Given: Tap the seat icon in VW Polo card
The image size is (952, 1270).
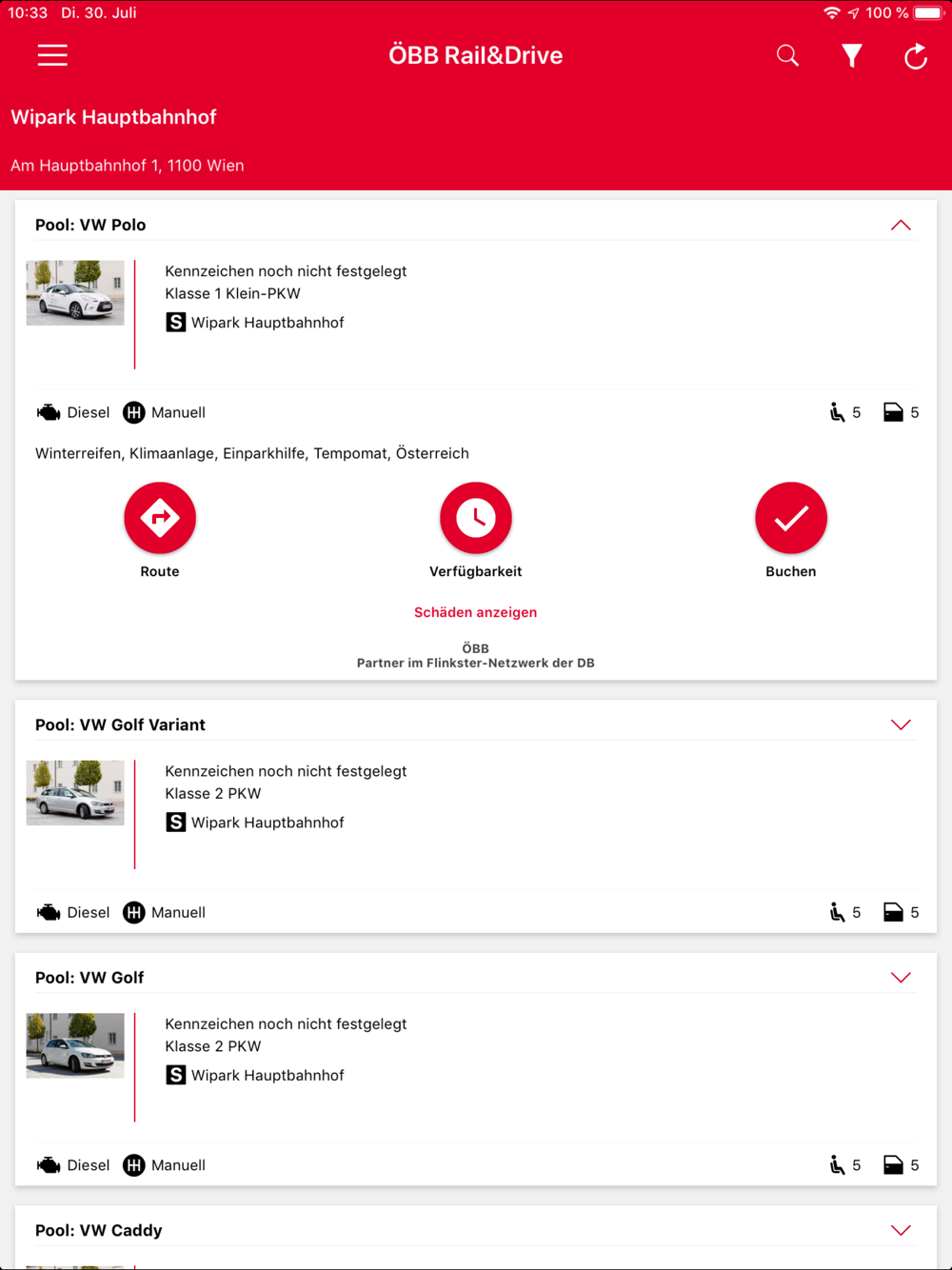Looking at the screenshot, I should click(x=837, y=412).
